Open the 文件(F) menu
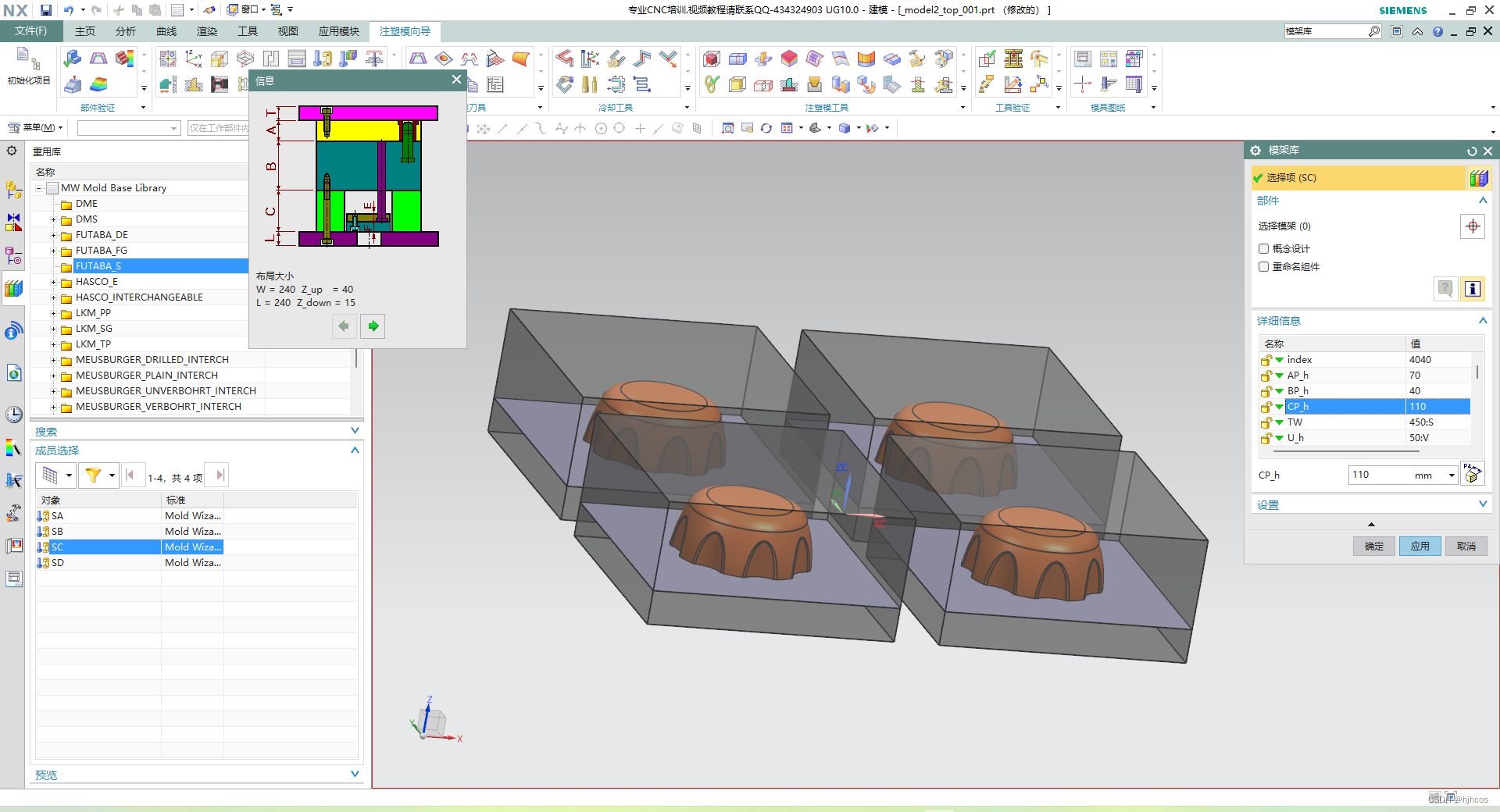Image resolution: width=1500 pixels, height=812 pixels. [30, 31]
